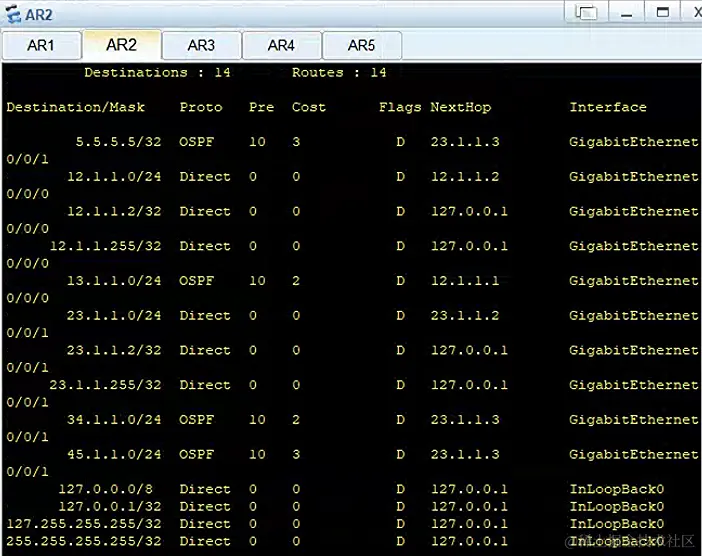Click the 127.255.255.255/32 destination entry

click(x=84, y=524)
